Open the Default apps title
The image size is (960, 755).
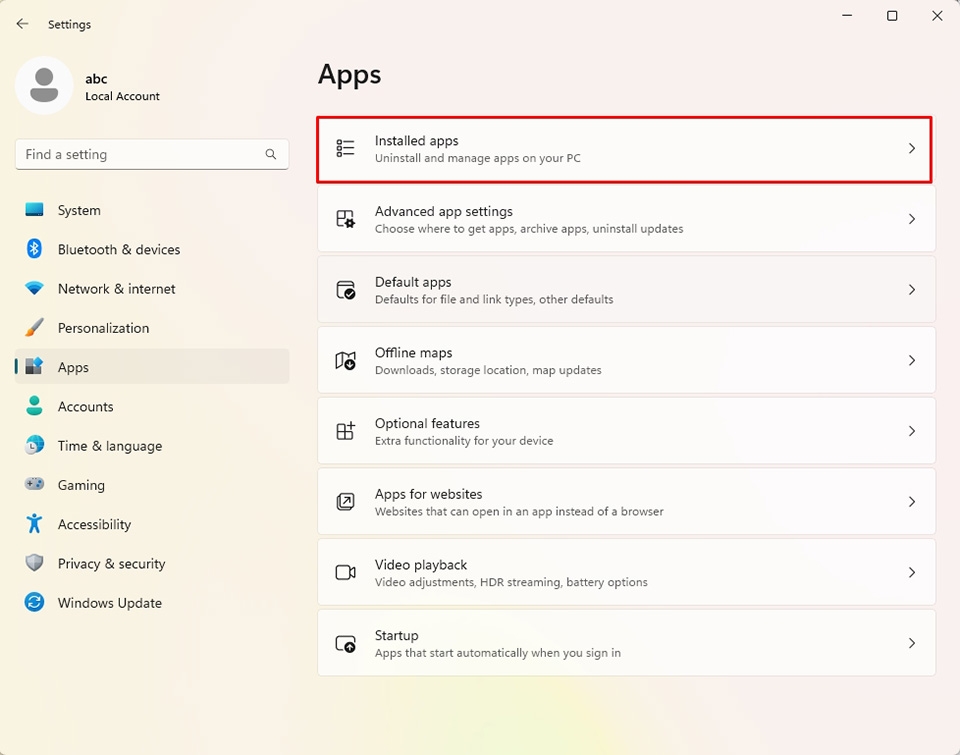click(413, 282)
